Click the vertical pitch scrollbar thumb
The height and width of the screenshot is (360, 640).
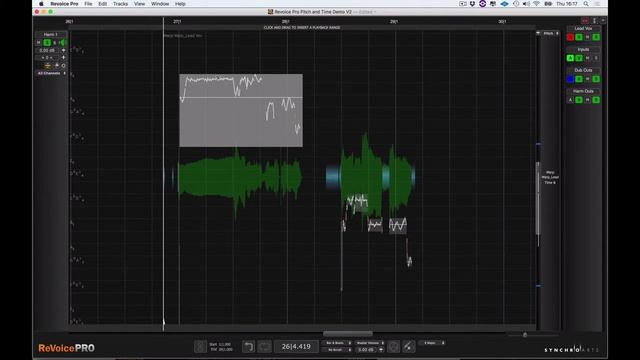[x=538, y=199]
